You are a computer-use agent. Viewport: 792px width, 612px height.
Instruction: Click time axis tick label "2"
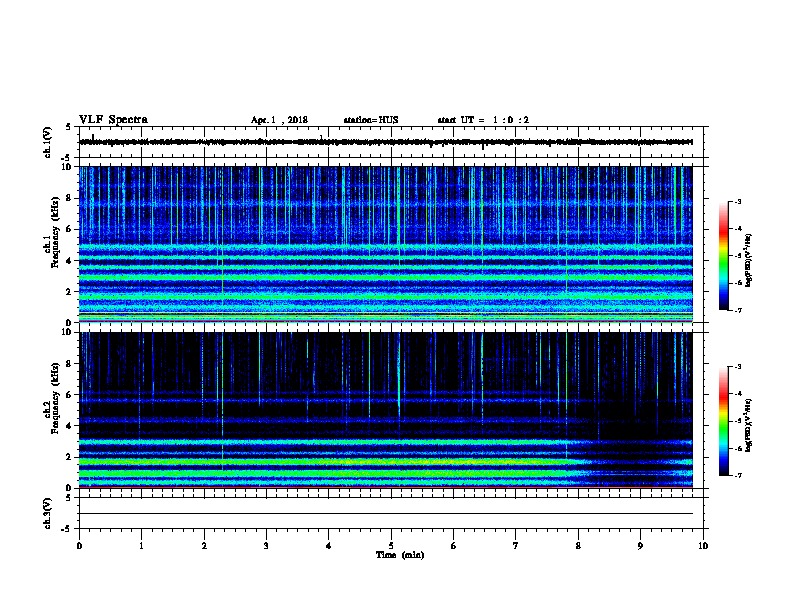(x=204, y=546)
